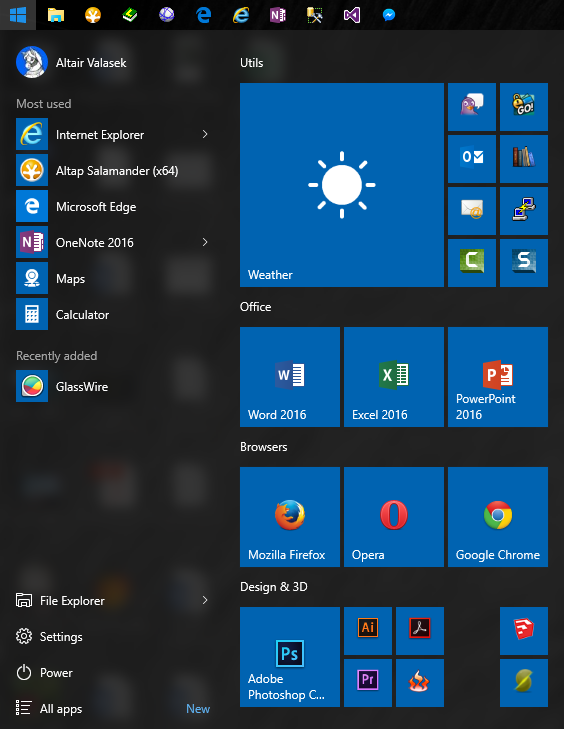Click the Utils group header
The width and height of the screenshot is (564, 729).
(252, 63)
